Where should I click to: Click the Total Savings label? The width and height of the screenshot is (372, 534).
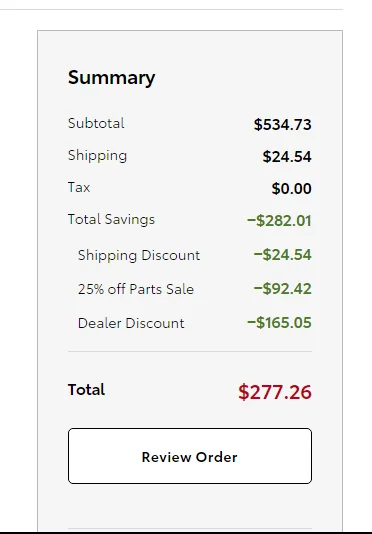pos(111,219)
